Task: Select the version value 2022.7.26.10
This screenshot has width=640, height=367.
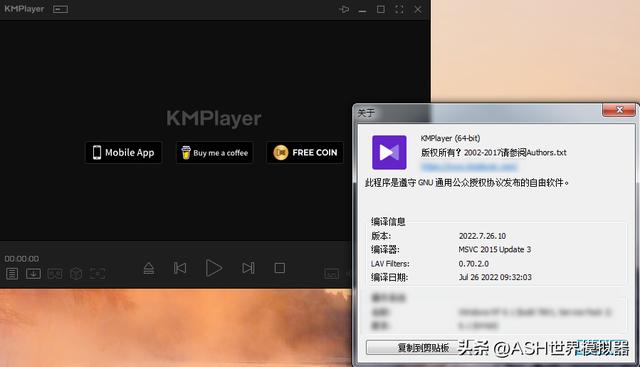Action: 482,236
